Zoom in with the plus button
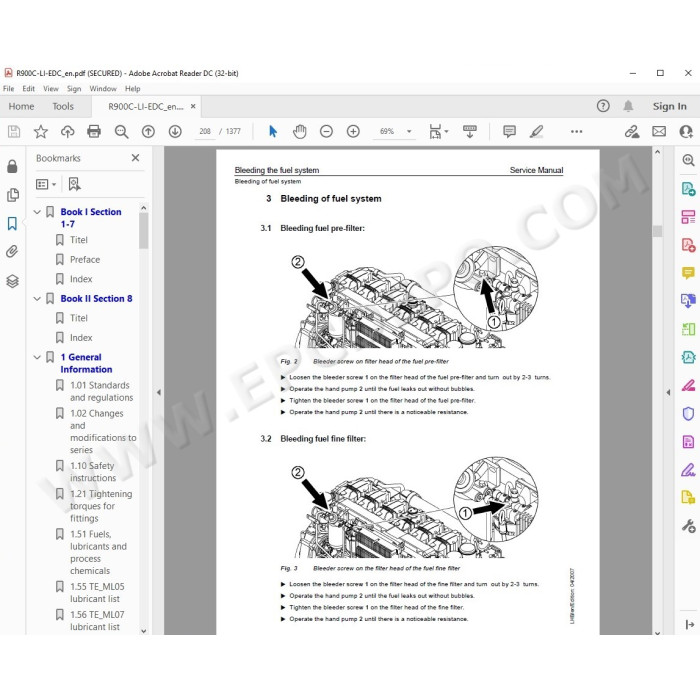700x700 pixels. pyautogui.click(x=353, y=131)
